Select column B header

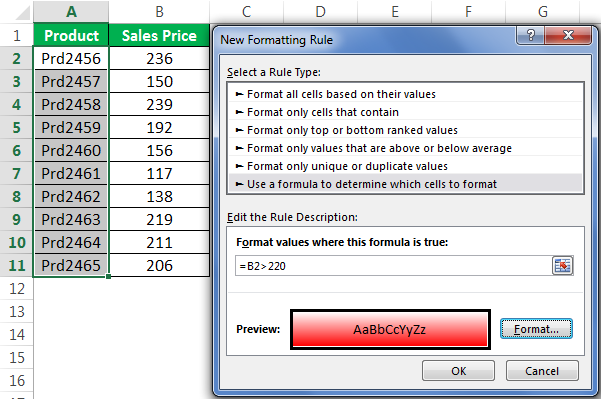[159, 11]
